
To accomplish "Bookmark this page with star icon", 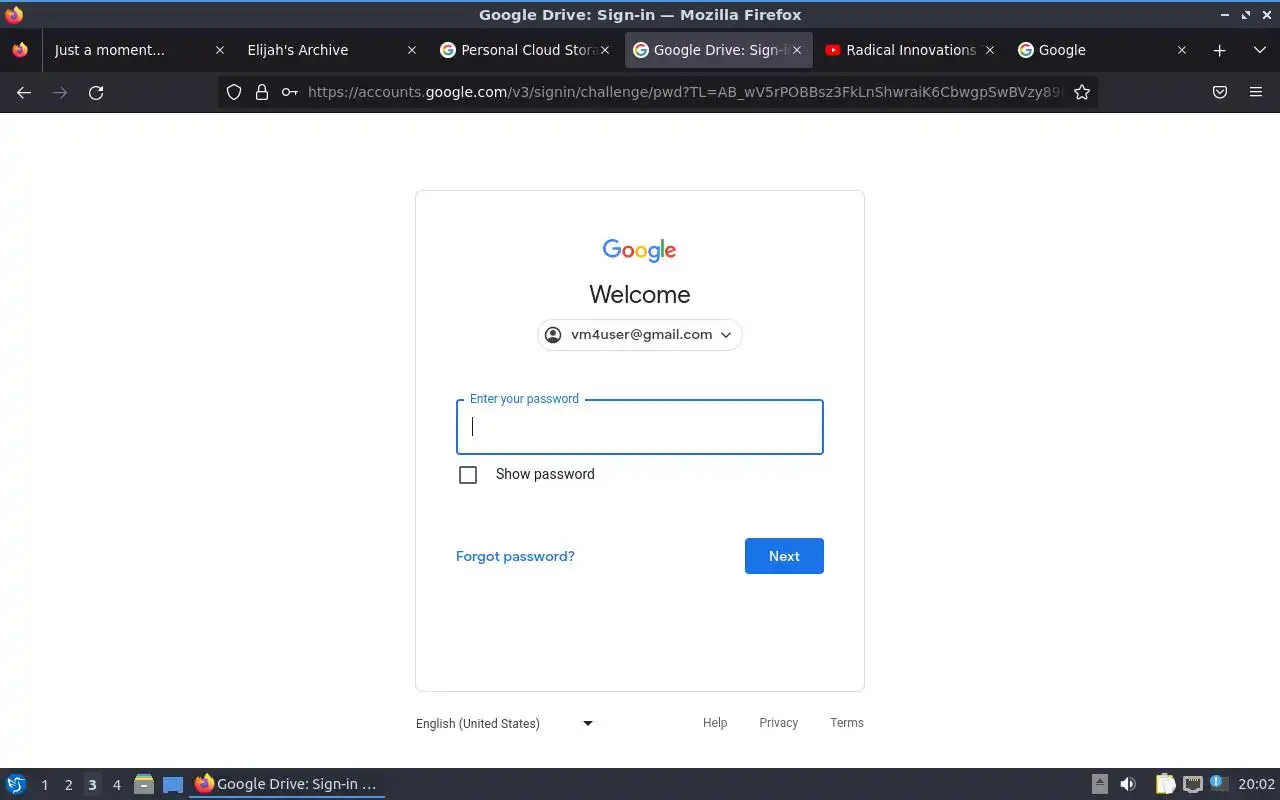I will click(x=1081, y=92).
